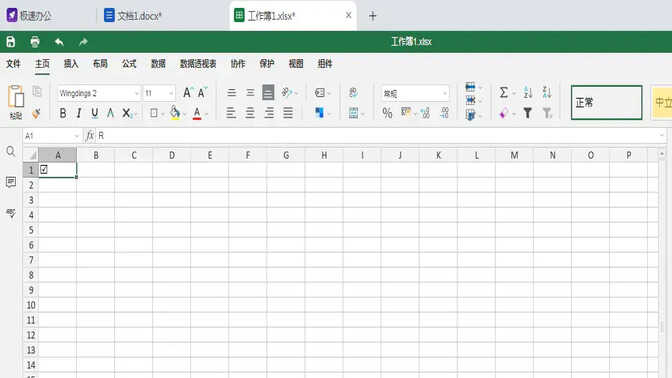The width and height of the screenshot is (672, 378).
Task: Open the comments icon in left sidebar
Action: pyautogui.click(x=11, y=182)
